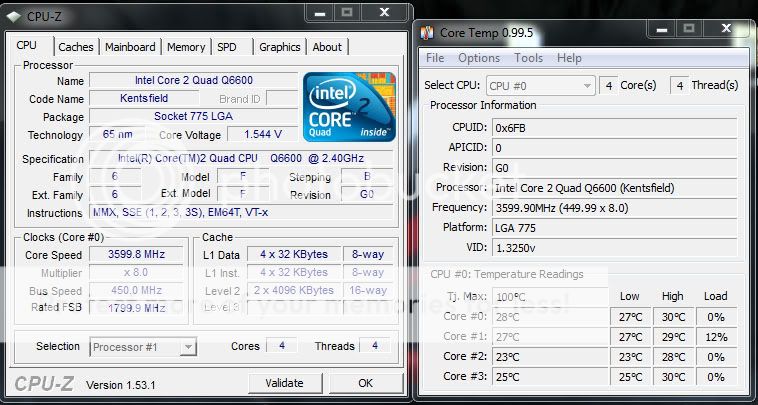
Task: Click the VID value 1.3250v
Action: point(614,248)
